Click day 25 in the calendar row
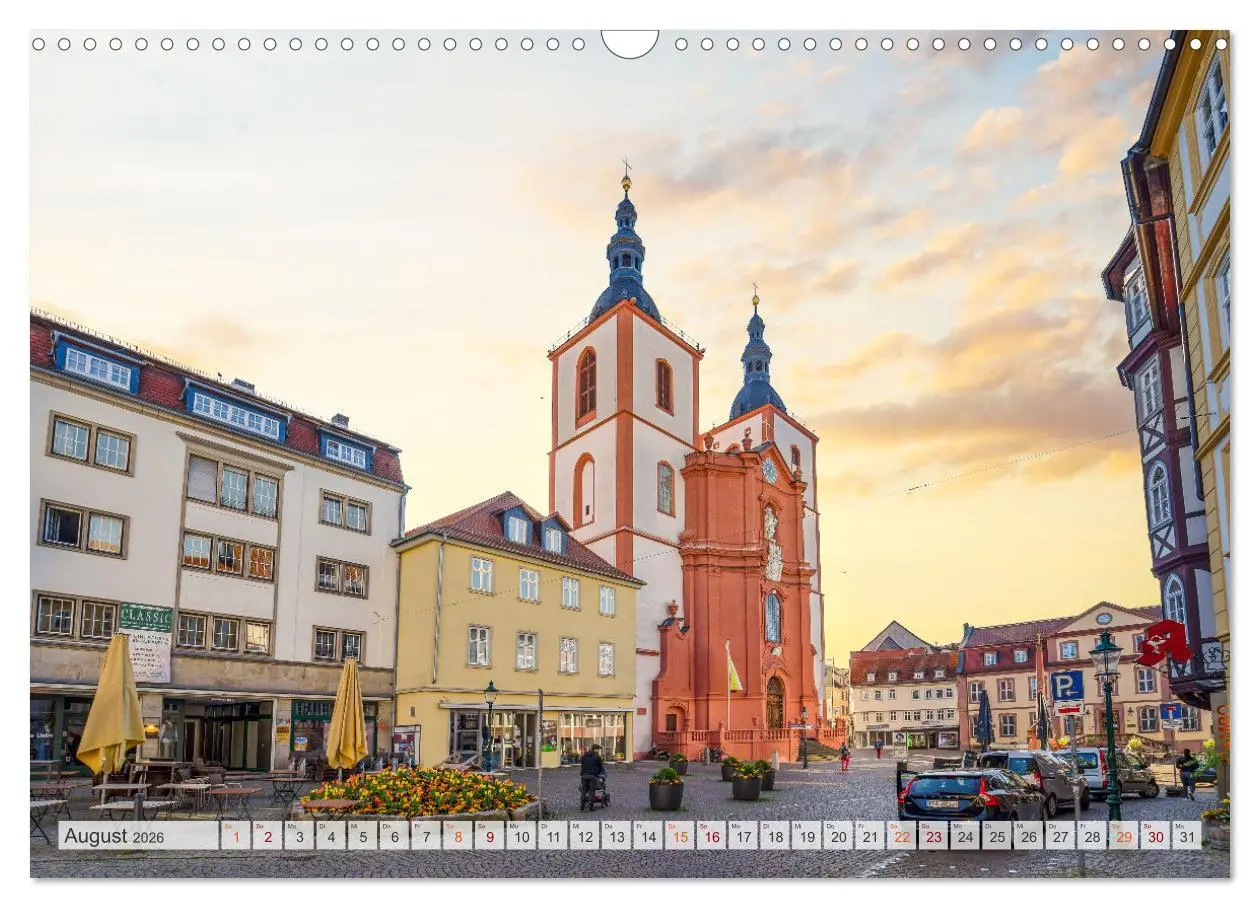 point(997,836)
